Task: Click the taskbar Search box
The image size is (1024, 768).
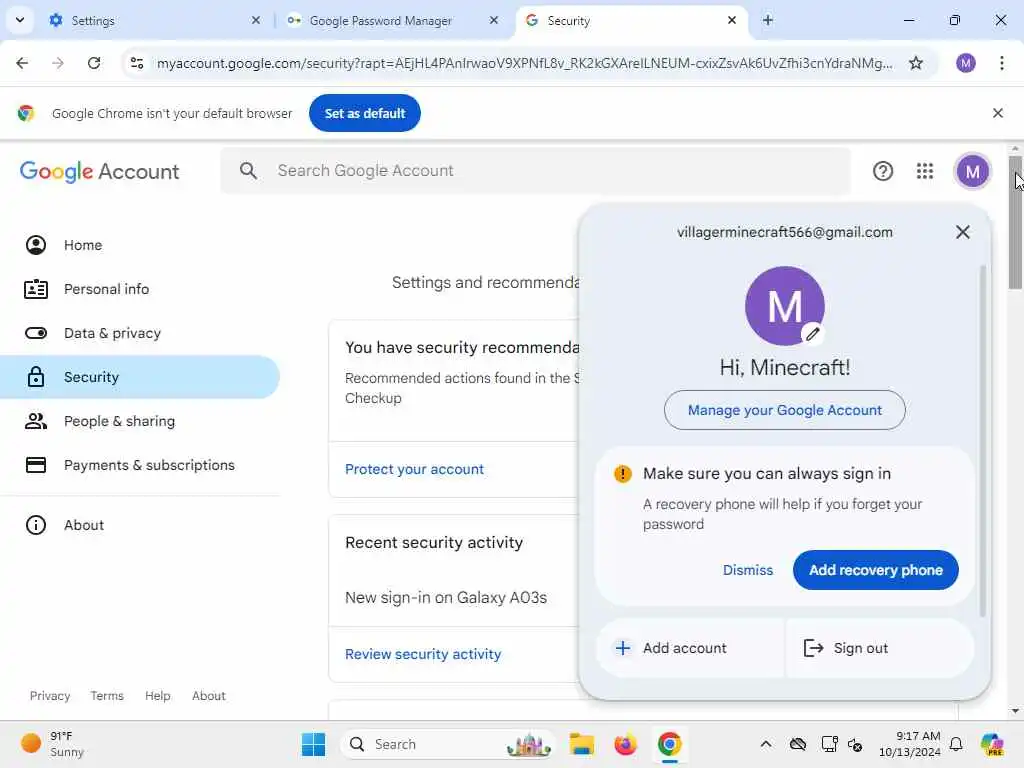Action: pyautogui.click(x=447, y=744)
